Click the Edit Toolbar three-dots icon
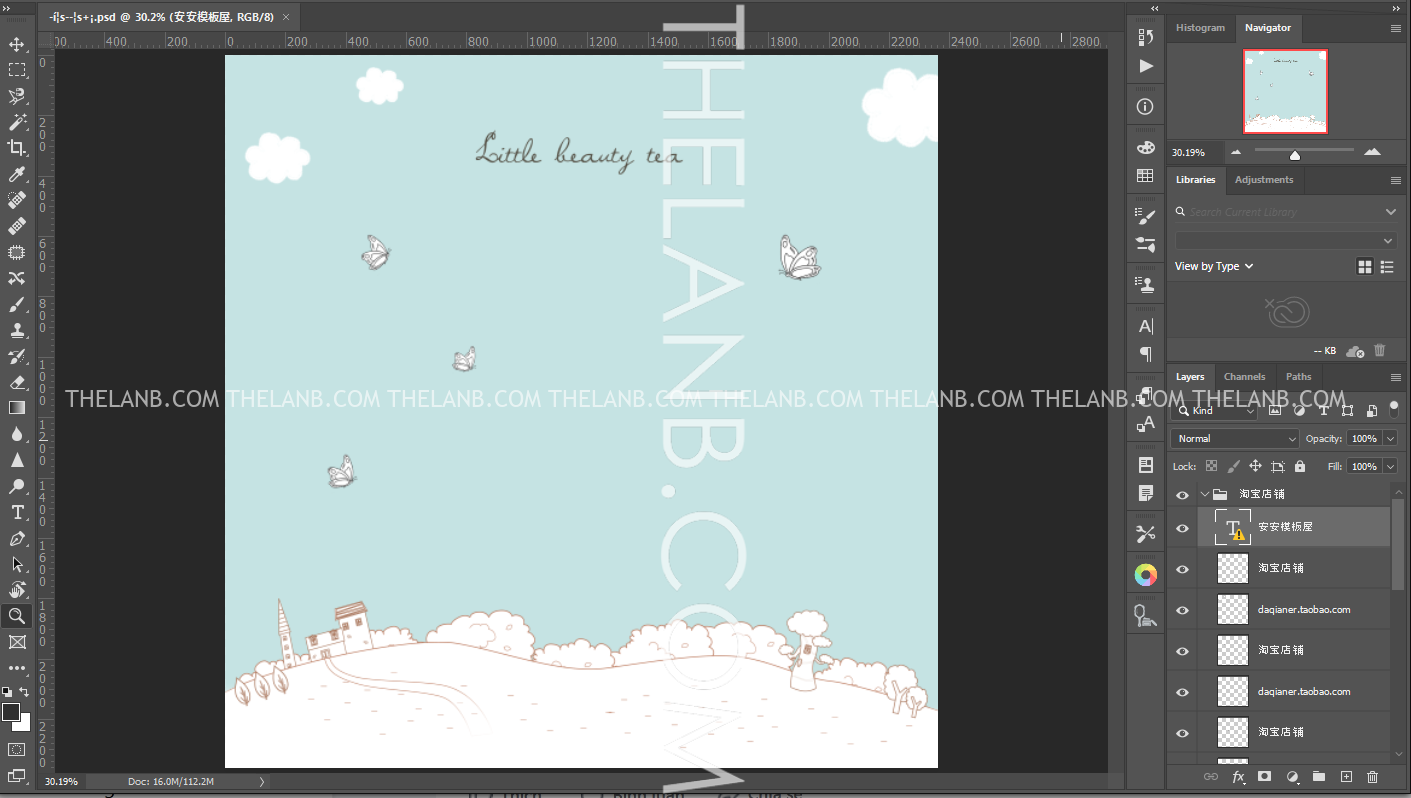1411x798 pixels. coord(17,668)
